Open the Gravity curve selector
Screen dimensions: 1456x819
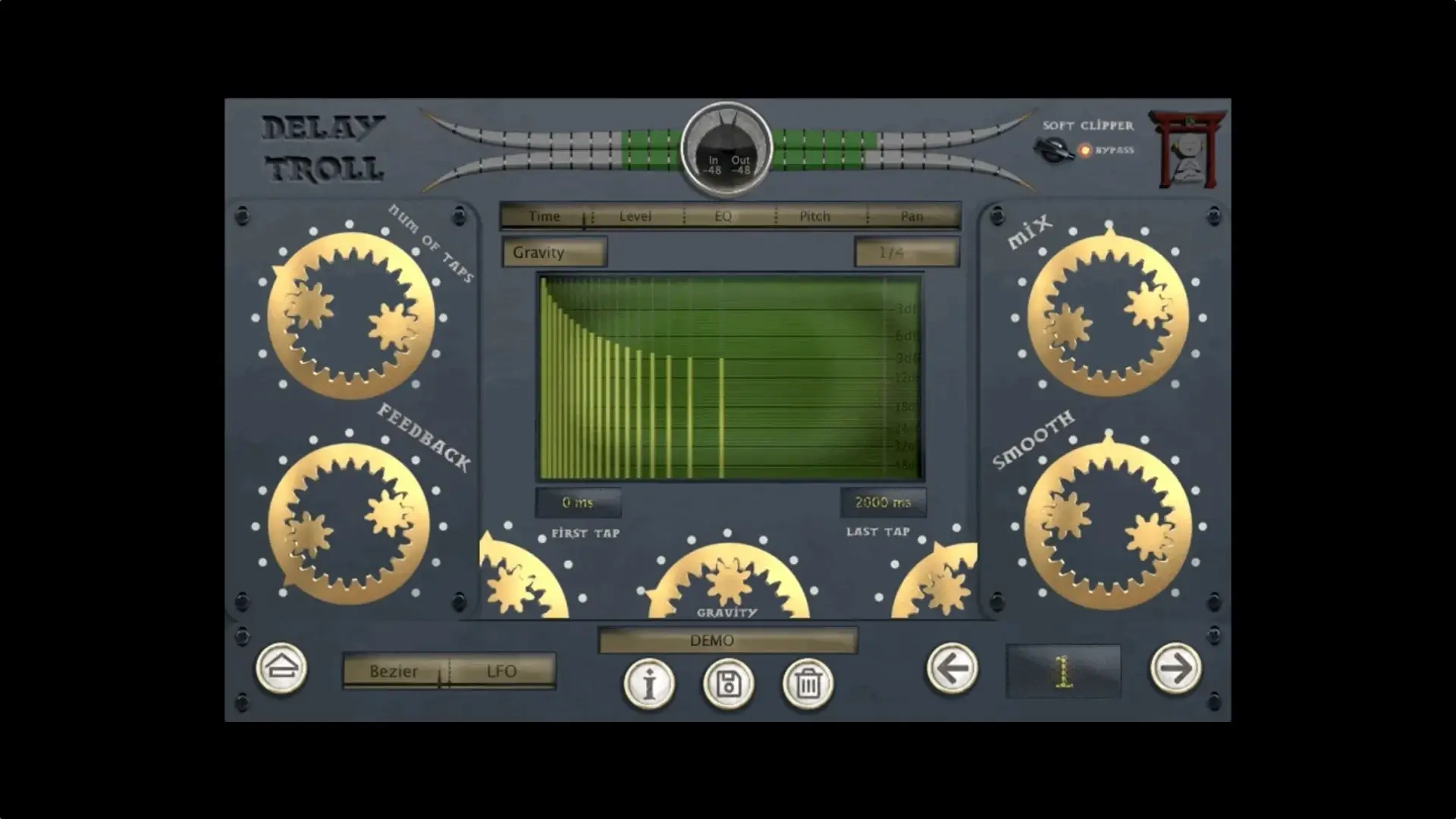click(553, 253)
